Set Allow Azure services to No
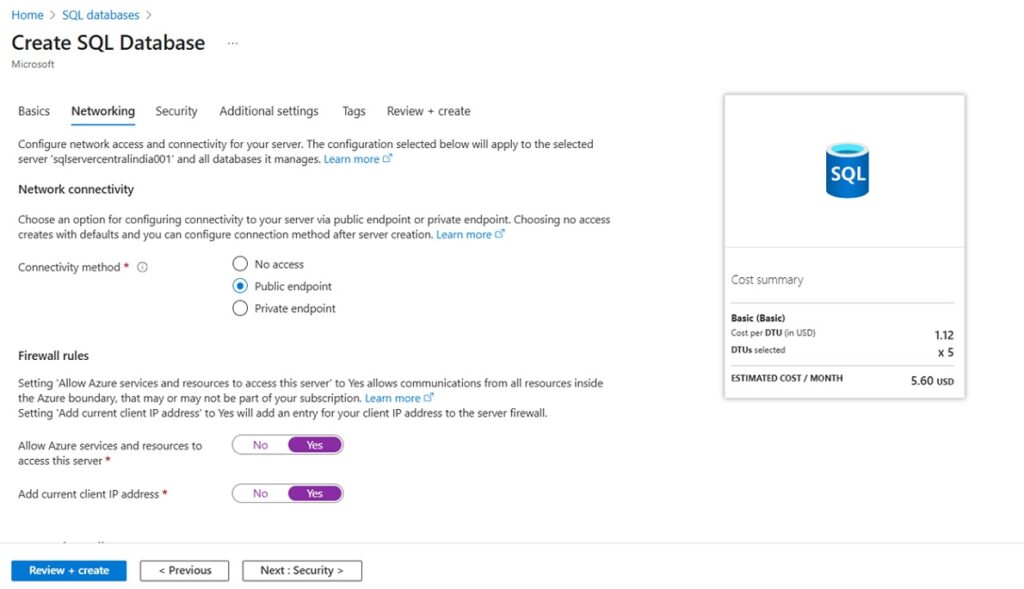The width and height of the screenshot is (1024, 589). pos(261,445)
